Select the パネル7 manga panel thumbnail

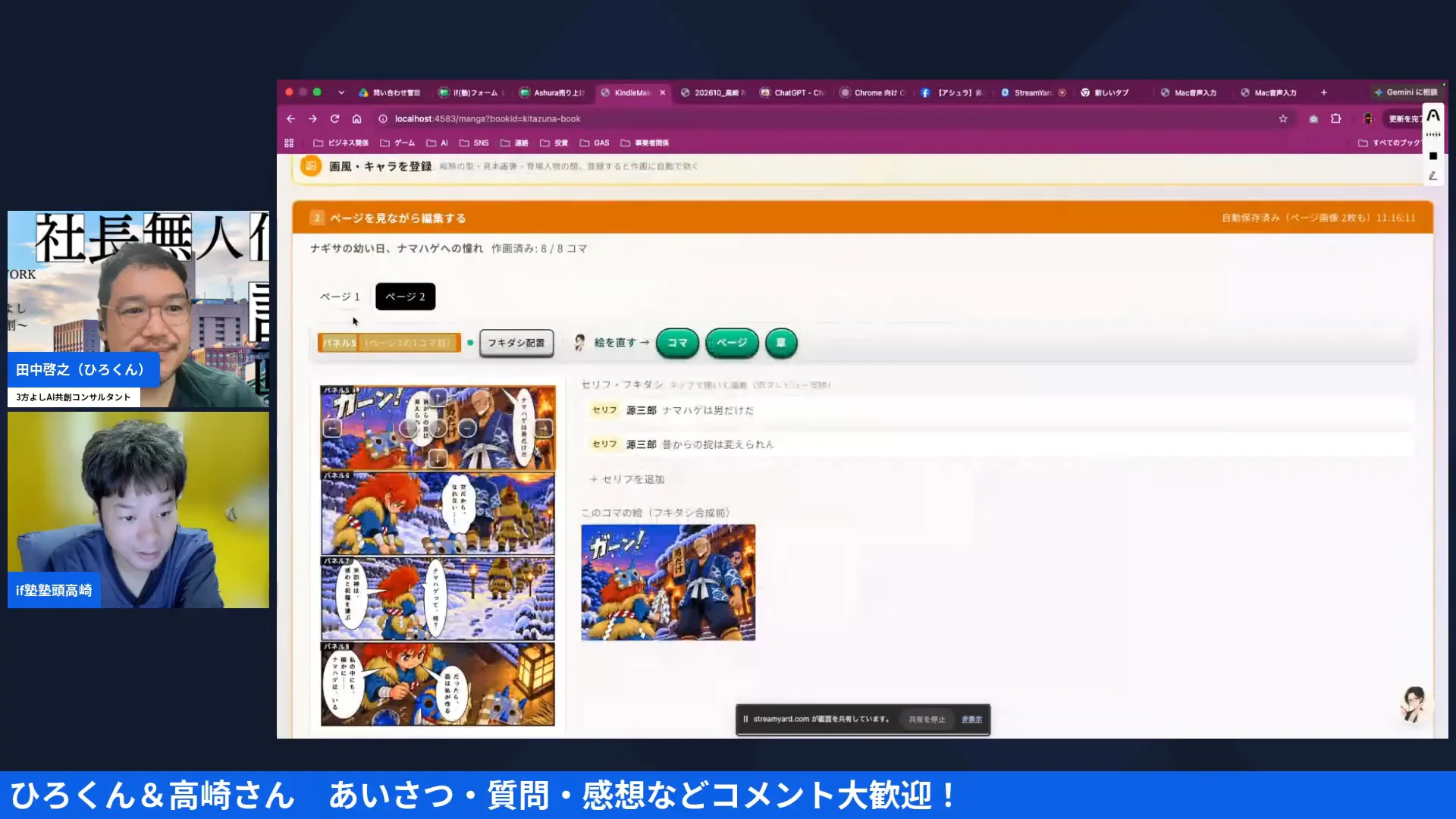coord(438,599)
